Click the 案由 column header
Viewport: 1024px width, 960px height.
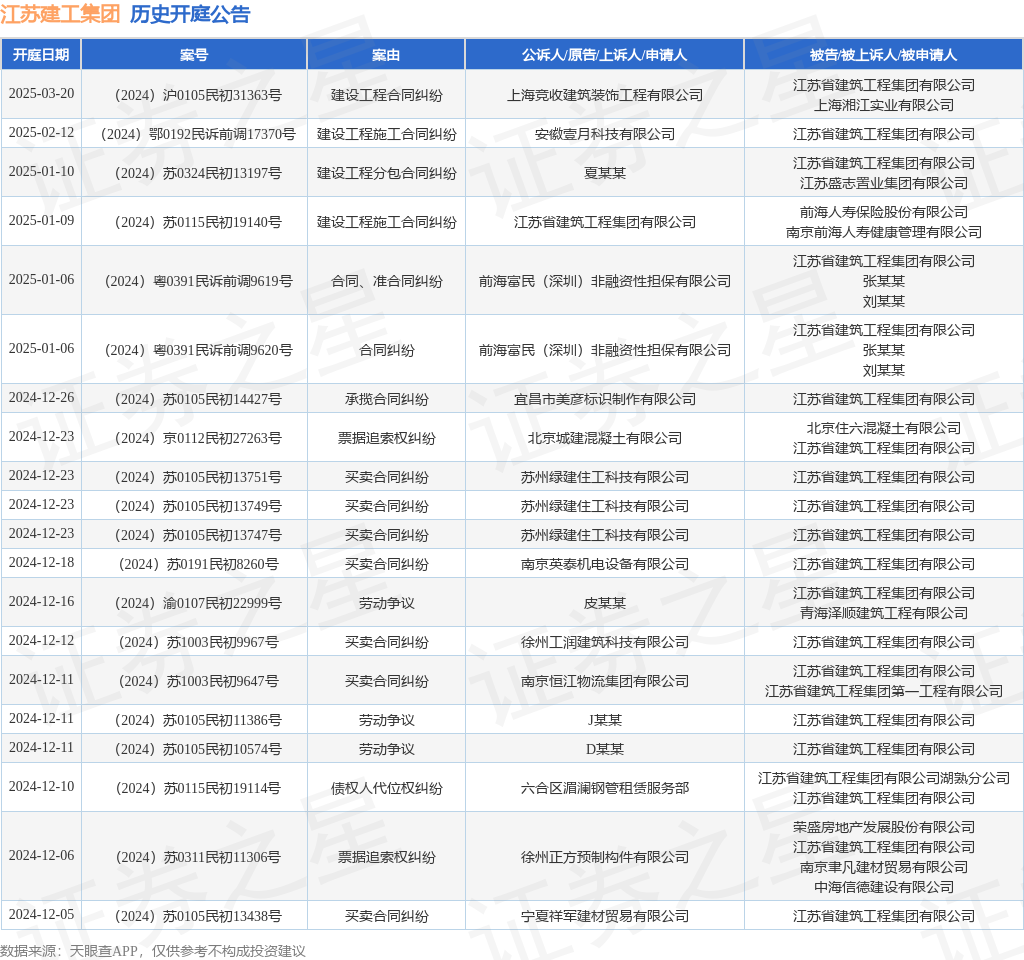(x=386, y=55)
